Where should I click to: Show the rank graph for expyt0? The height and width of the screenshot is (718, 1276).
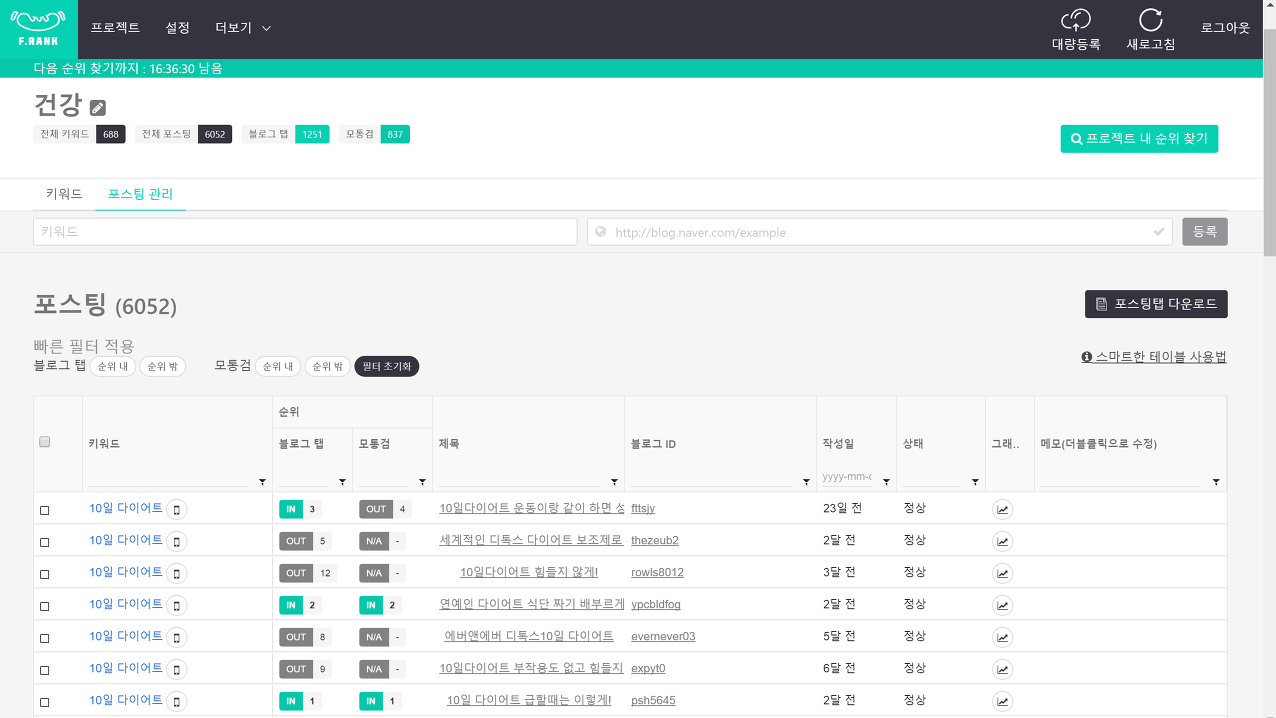[x=1002, y=670]
